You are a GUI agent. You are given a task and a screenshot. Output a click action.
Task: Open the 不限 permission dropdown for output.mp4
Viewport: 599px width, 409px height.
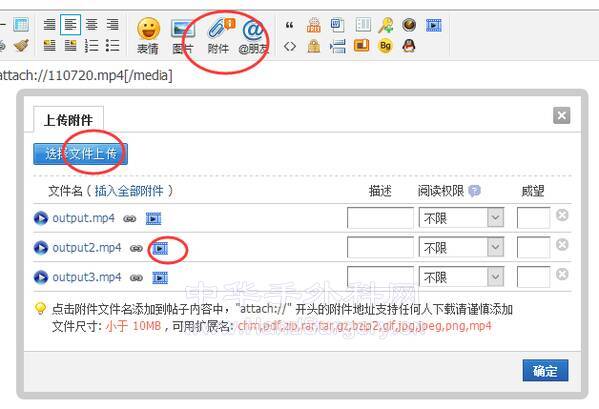click(x=461, y=218)
